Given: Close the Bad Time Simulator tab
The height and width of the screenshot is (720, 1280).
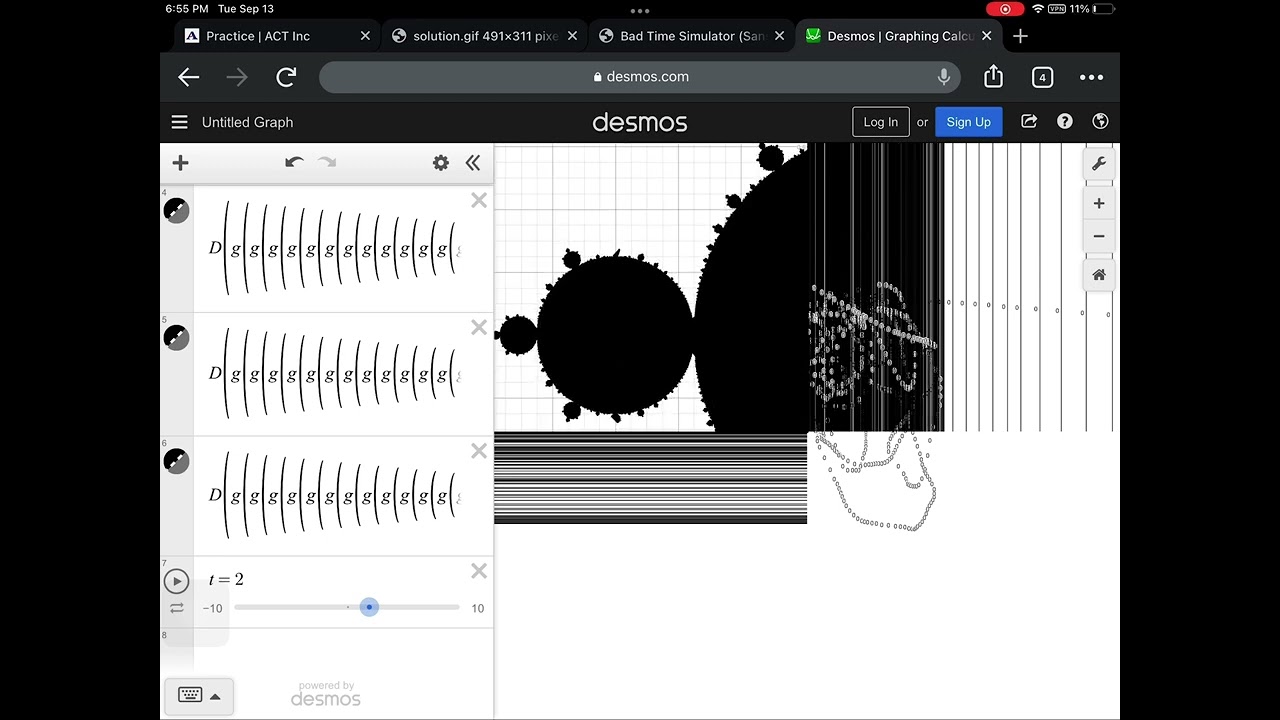Looking at the screenshot, I should [x=779, y=36].
